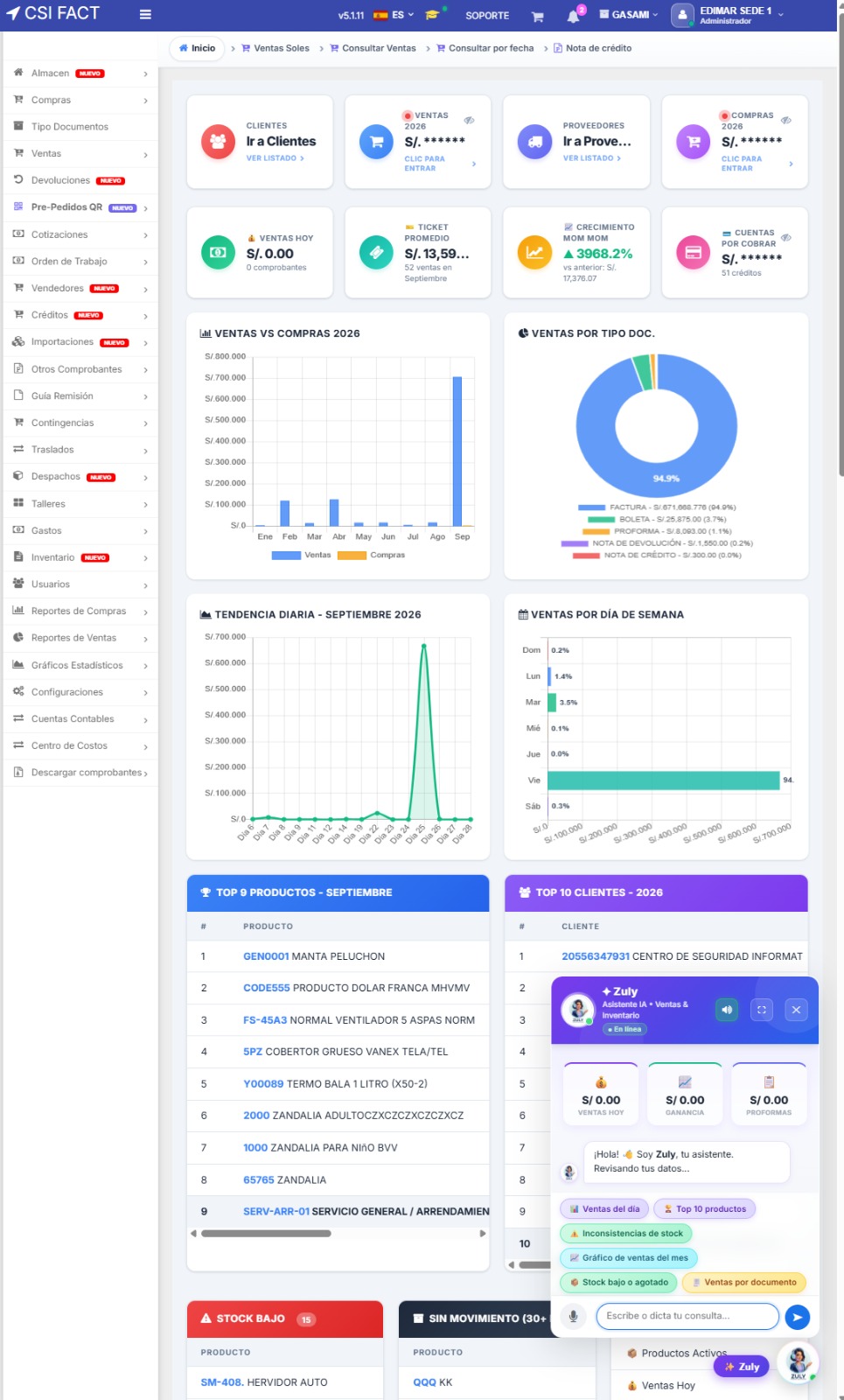The height and width of the screenshot is (1400, 844).
Task: Toggle visibility of Ventas 2026 amount
Action: click(469, 120)
